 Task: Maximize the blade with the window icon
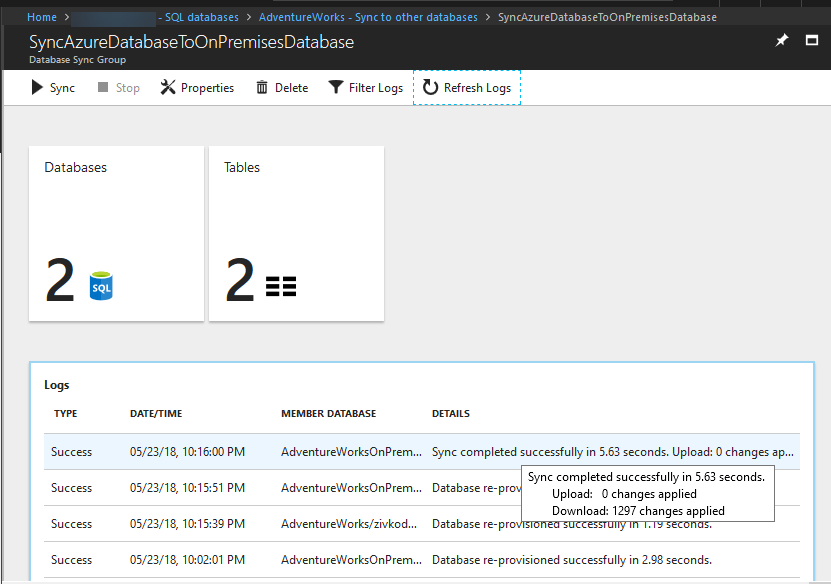[812, 40]
